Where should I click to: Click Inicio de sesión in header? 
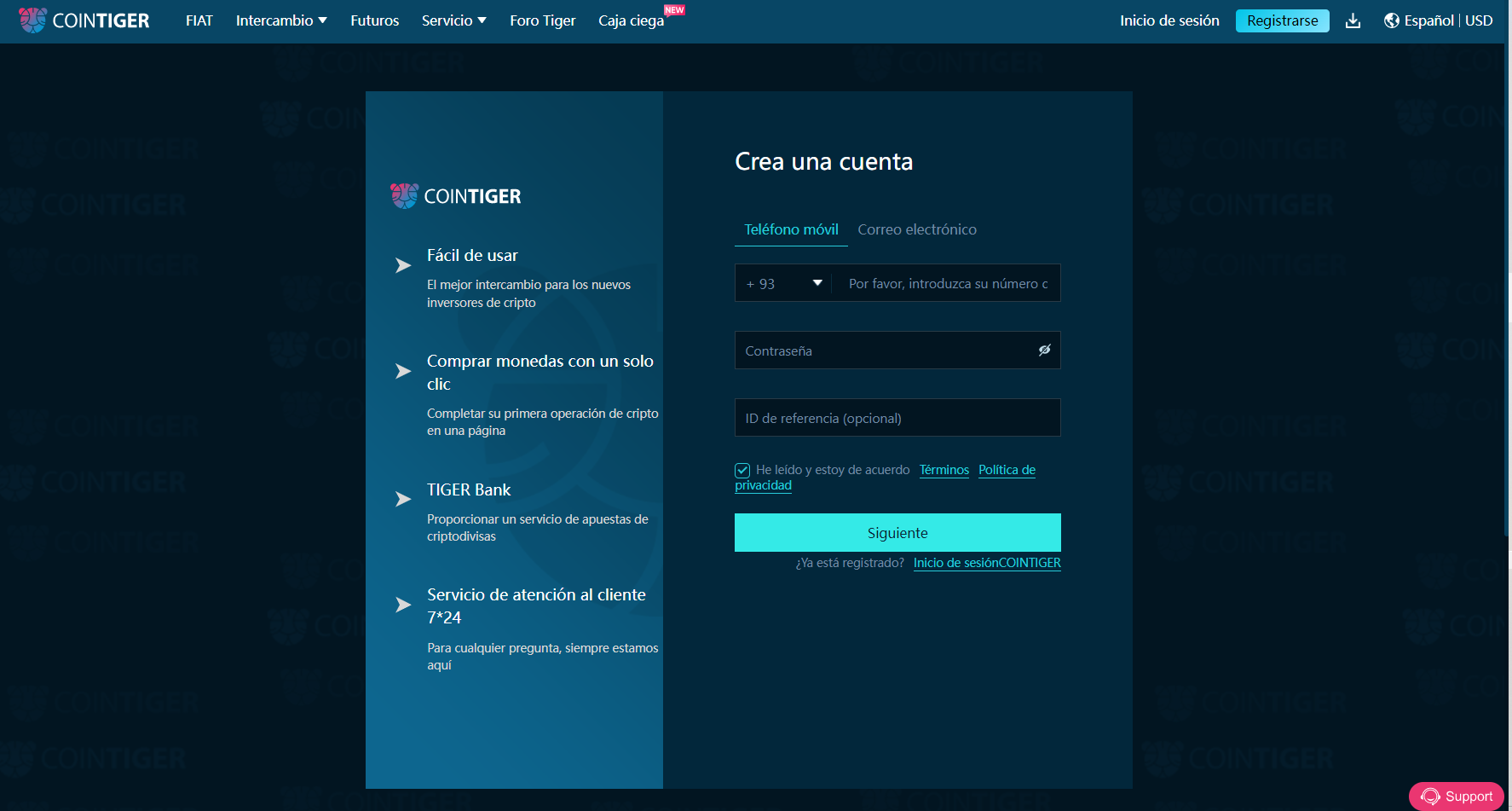tap(1169, 20)
